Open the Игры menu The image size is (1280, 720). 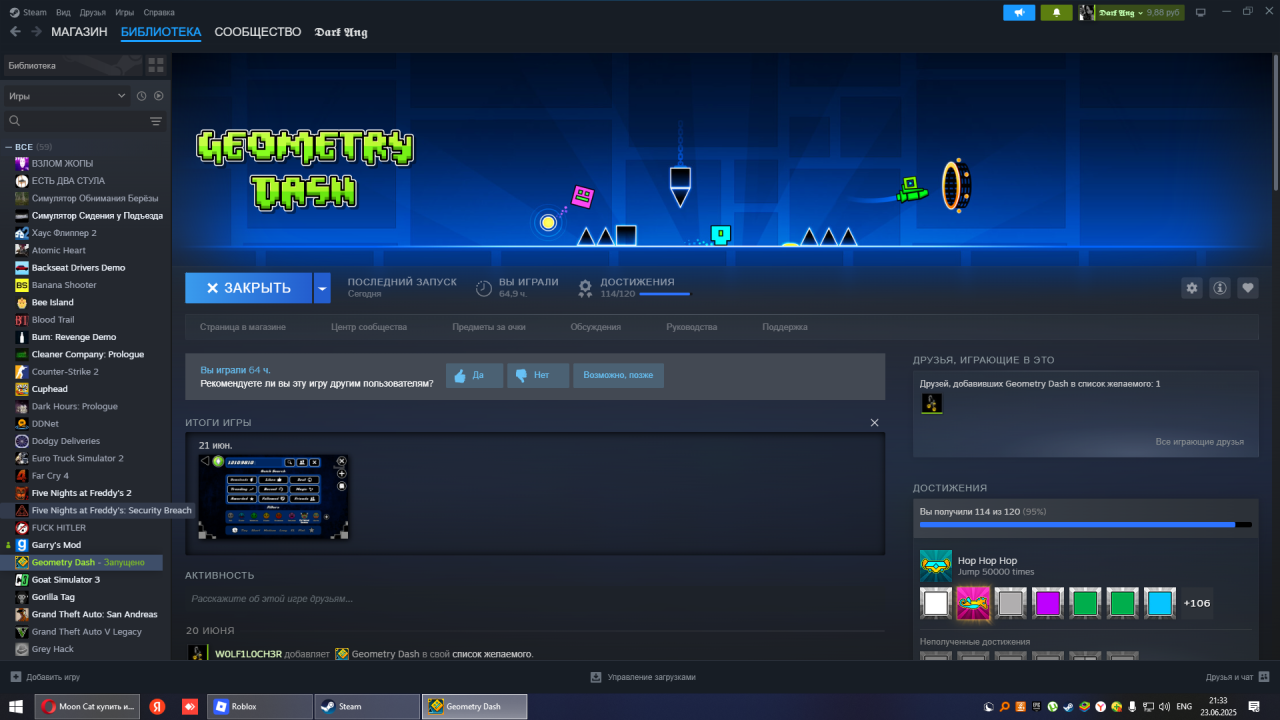click(x=125, y=12)
